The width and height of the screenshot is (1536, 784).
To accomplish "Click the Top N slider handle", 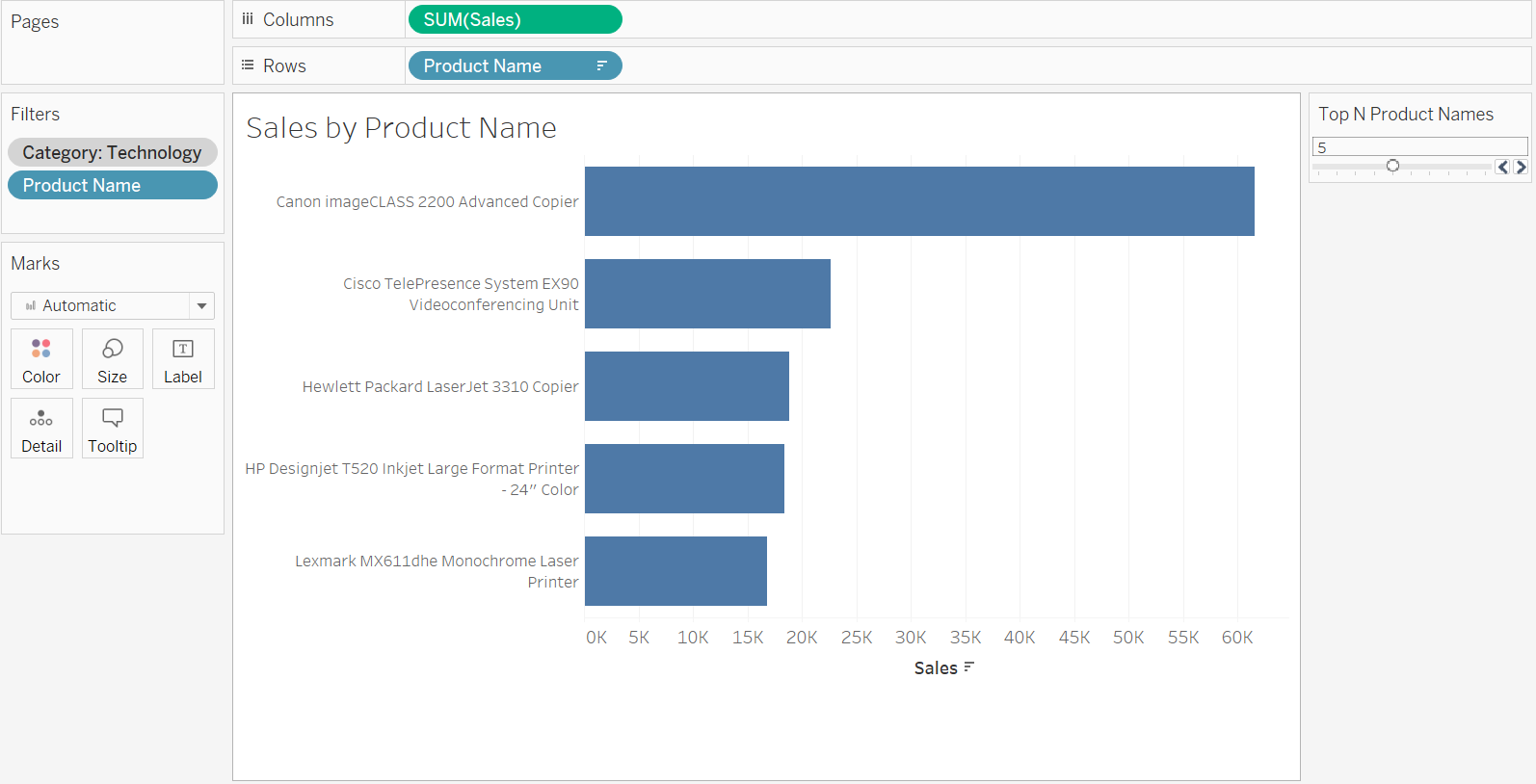I will click(1392, 166).
